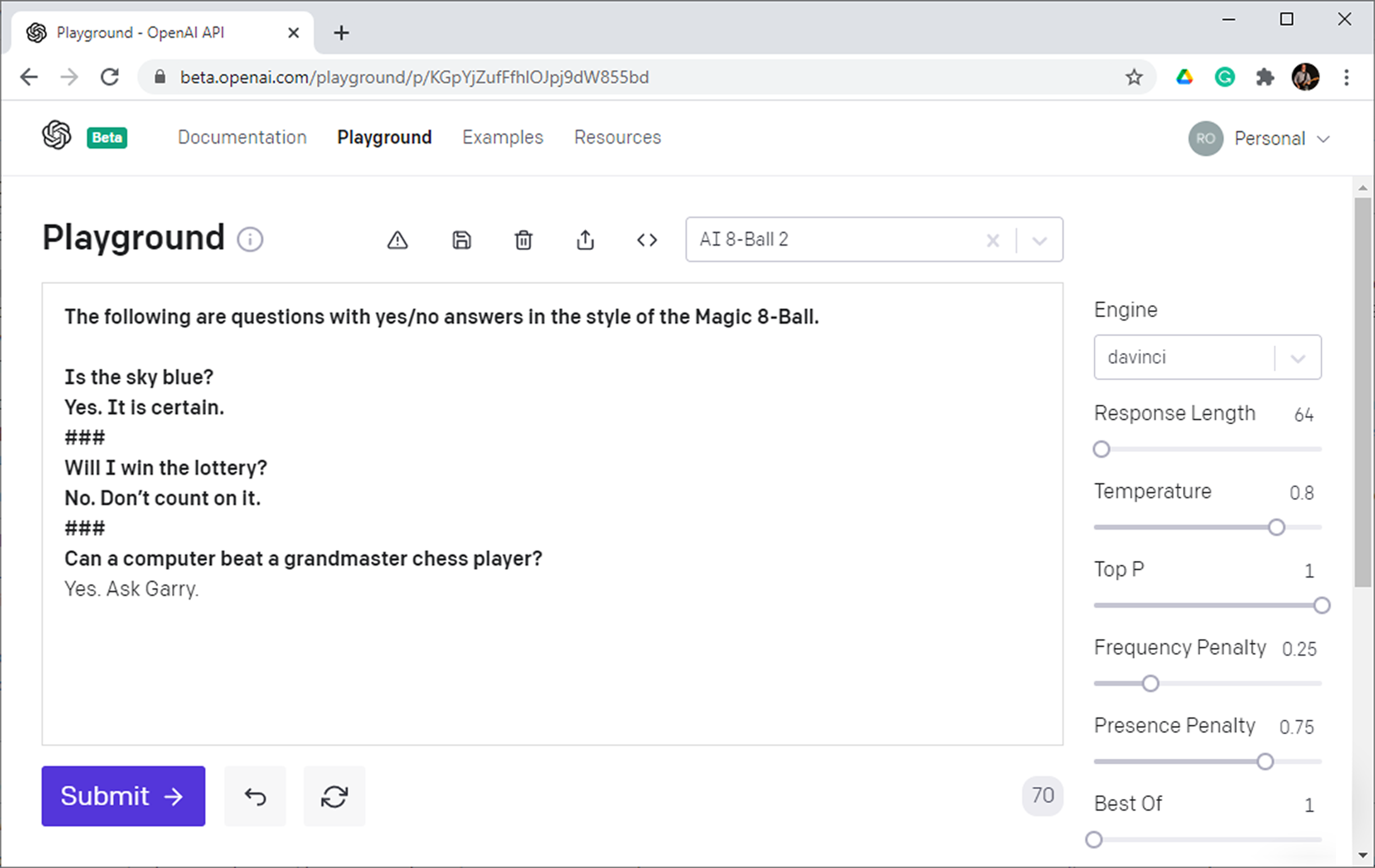Go to the Documentation tab
The height and width of the screenshot is (868, 1375).
tap(242, 137)
